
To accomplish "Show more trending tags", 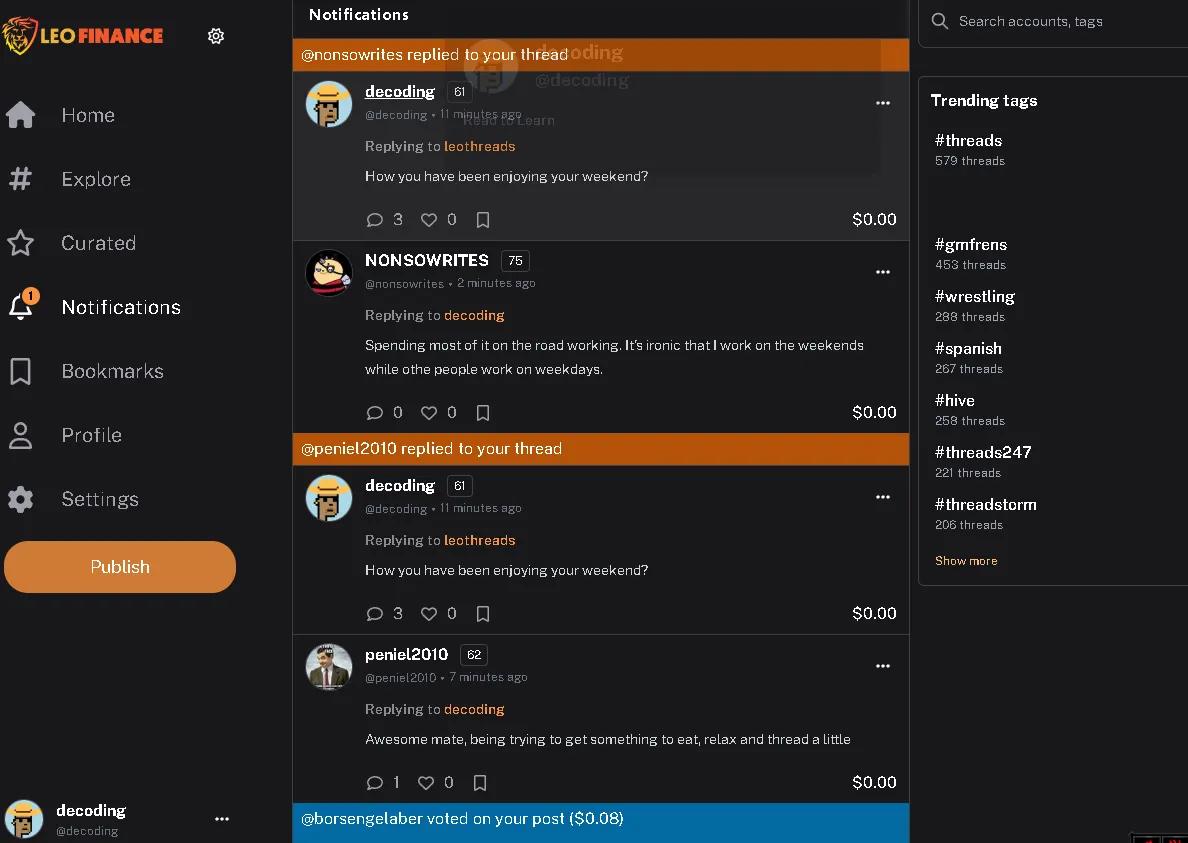I will point(965,560).
